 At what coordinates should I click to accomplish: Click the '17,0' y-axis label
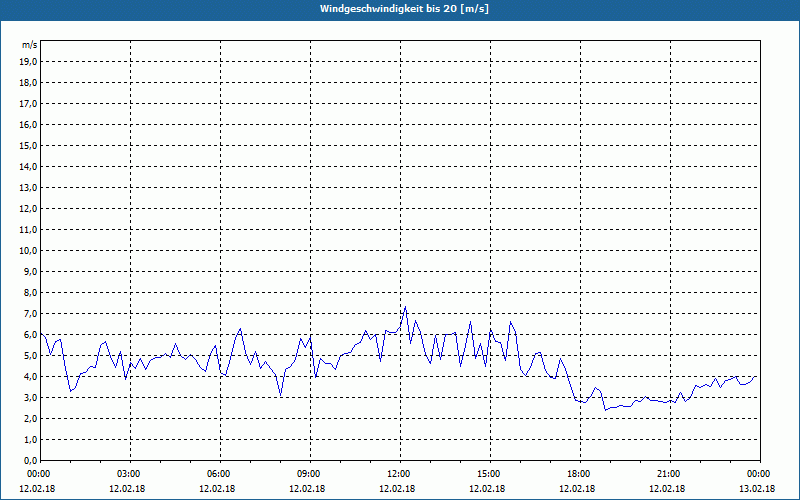pos(28,104)
